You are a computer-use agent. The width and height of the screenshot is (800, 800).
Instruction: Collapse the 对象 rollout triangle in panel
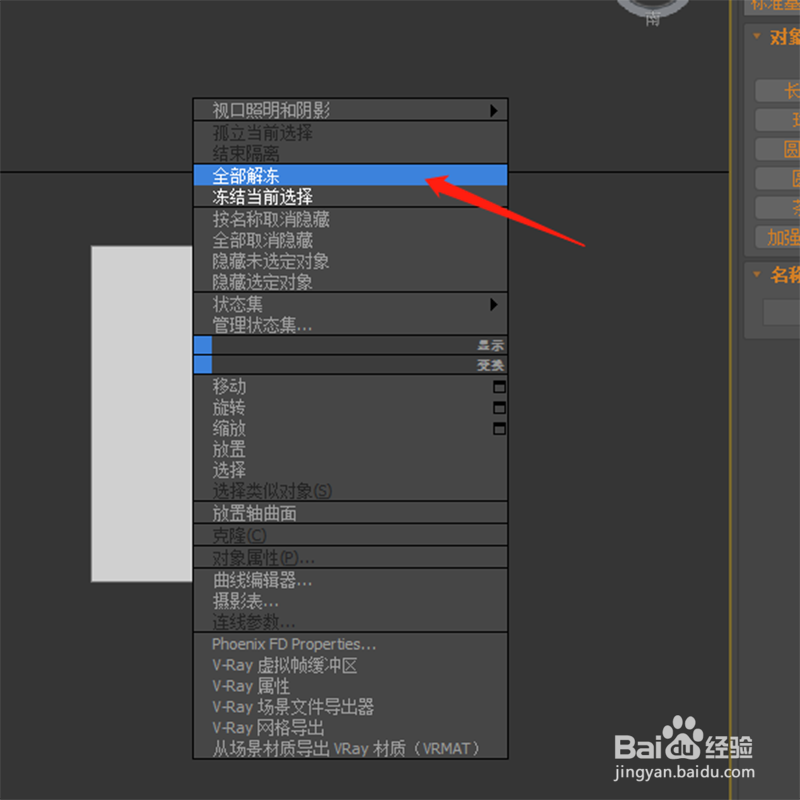pos(757,36)
